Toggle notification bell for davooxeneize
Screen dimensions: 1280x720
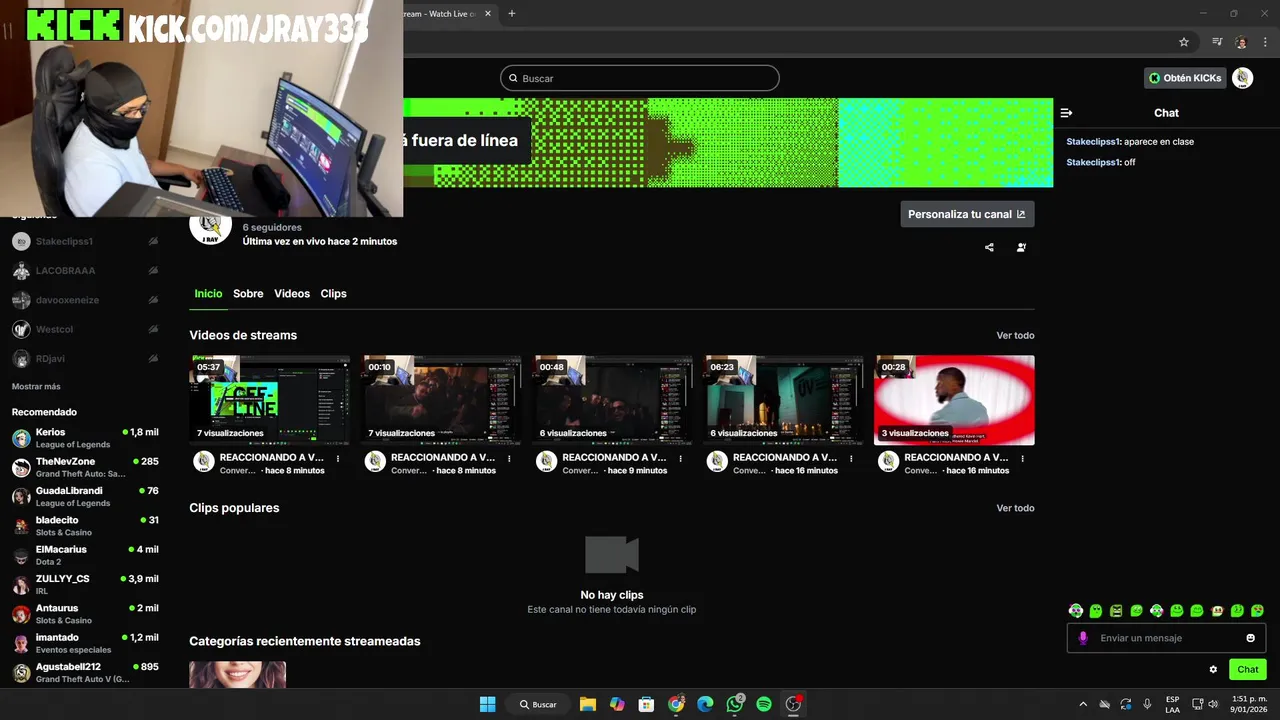pos(153,300)
